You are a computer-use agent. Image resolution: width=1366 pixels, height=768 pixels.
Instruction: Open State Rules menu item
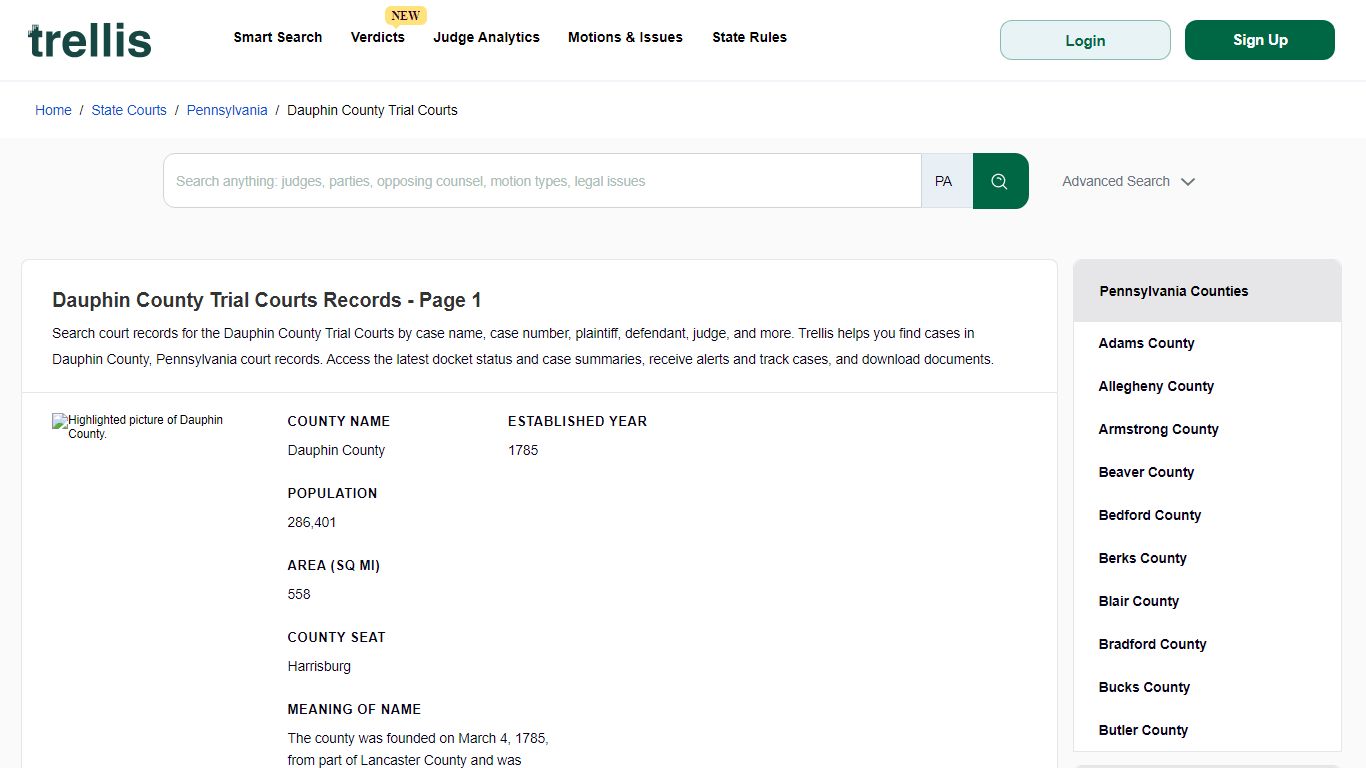pyautogui.click(x=750, y=37)
